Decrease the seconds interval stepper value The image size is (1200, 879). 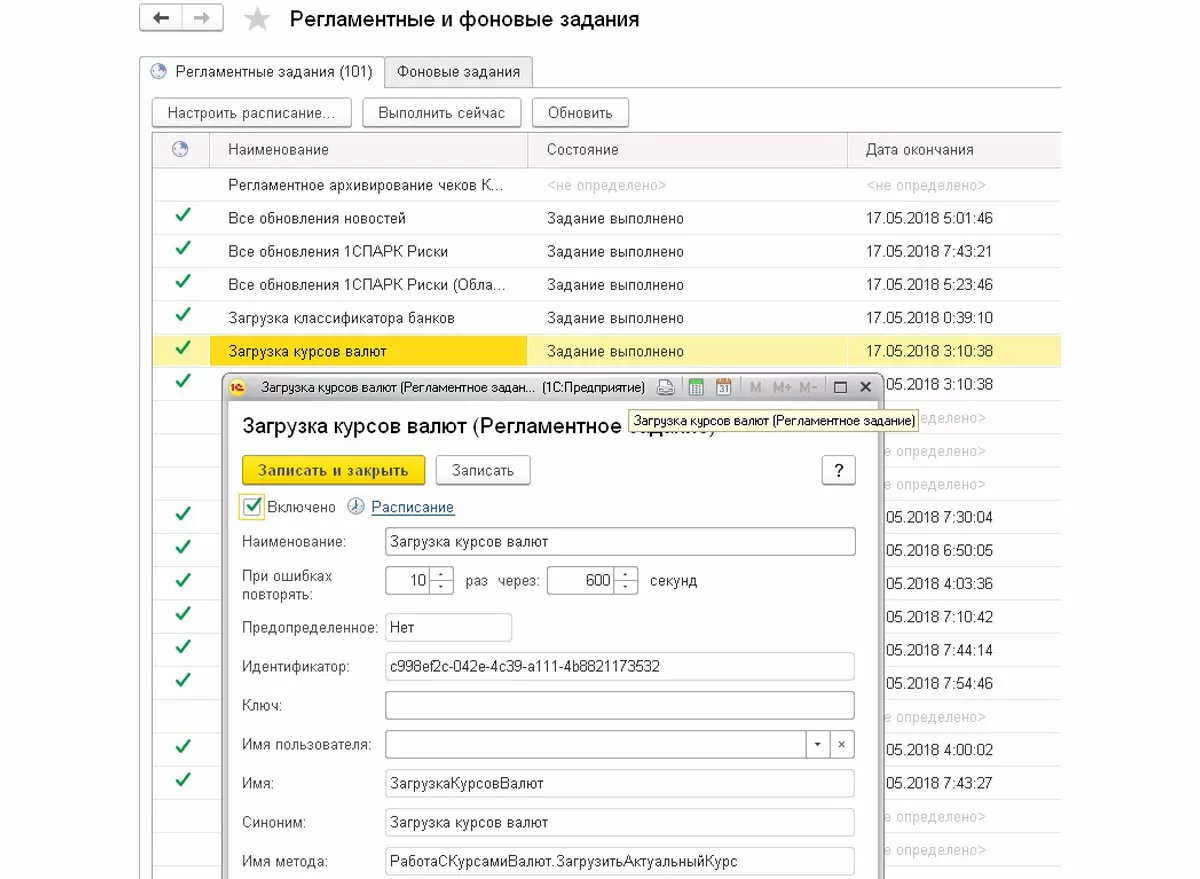[x=626, y=587]
